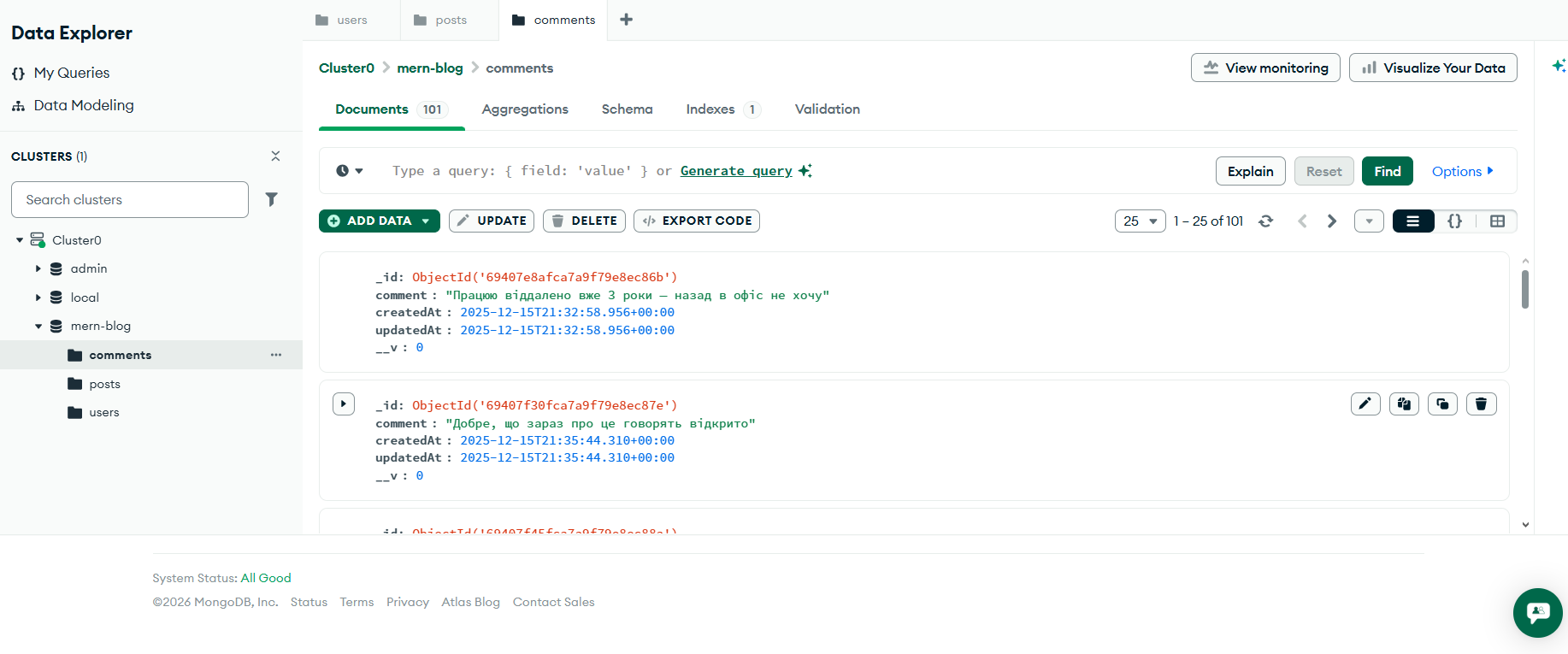Viewport: 1568px width, 654px height.
Task: Go to the next page of results
Action: [x=1331, y=221]
